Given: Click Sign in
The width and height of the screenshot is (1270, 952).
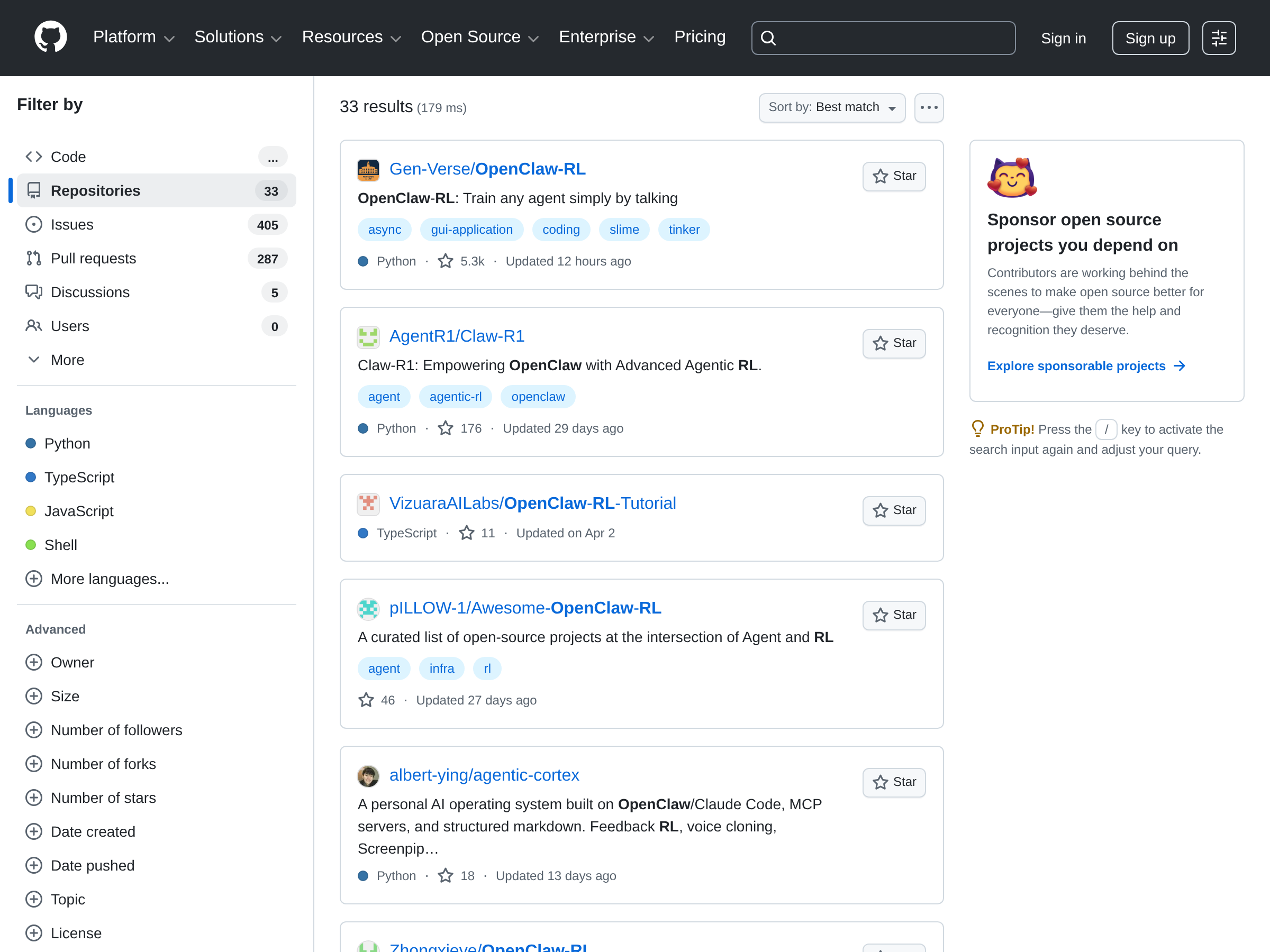Looking at the screenshot, I should pos(1063,39).
